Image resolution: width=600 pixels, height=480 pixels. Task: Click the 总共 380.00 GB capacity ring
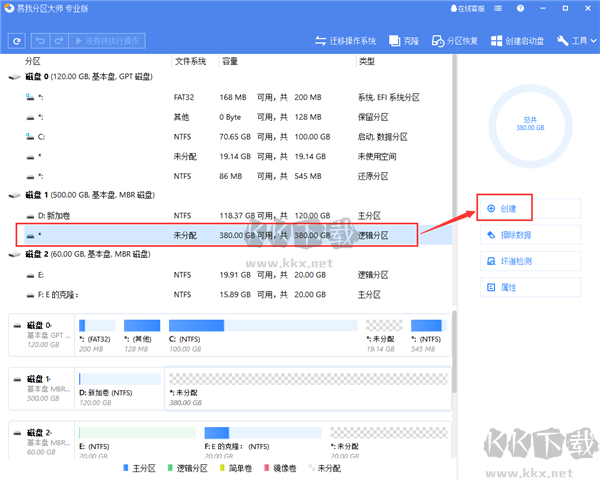click(x=530, y=126)
